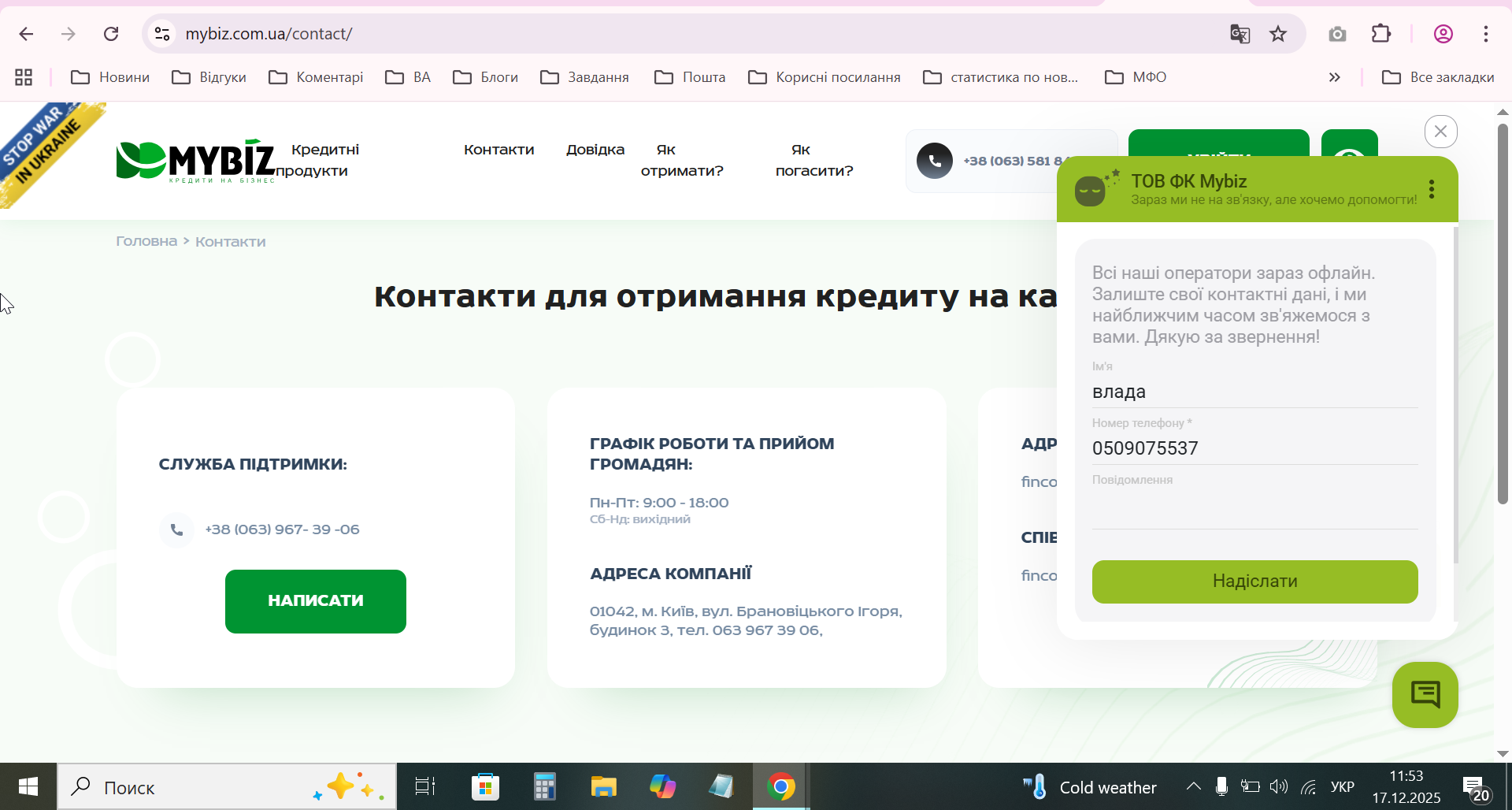Call support number +38 (063) 967-39-06

coord(282,529)
